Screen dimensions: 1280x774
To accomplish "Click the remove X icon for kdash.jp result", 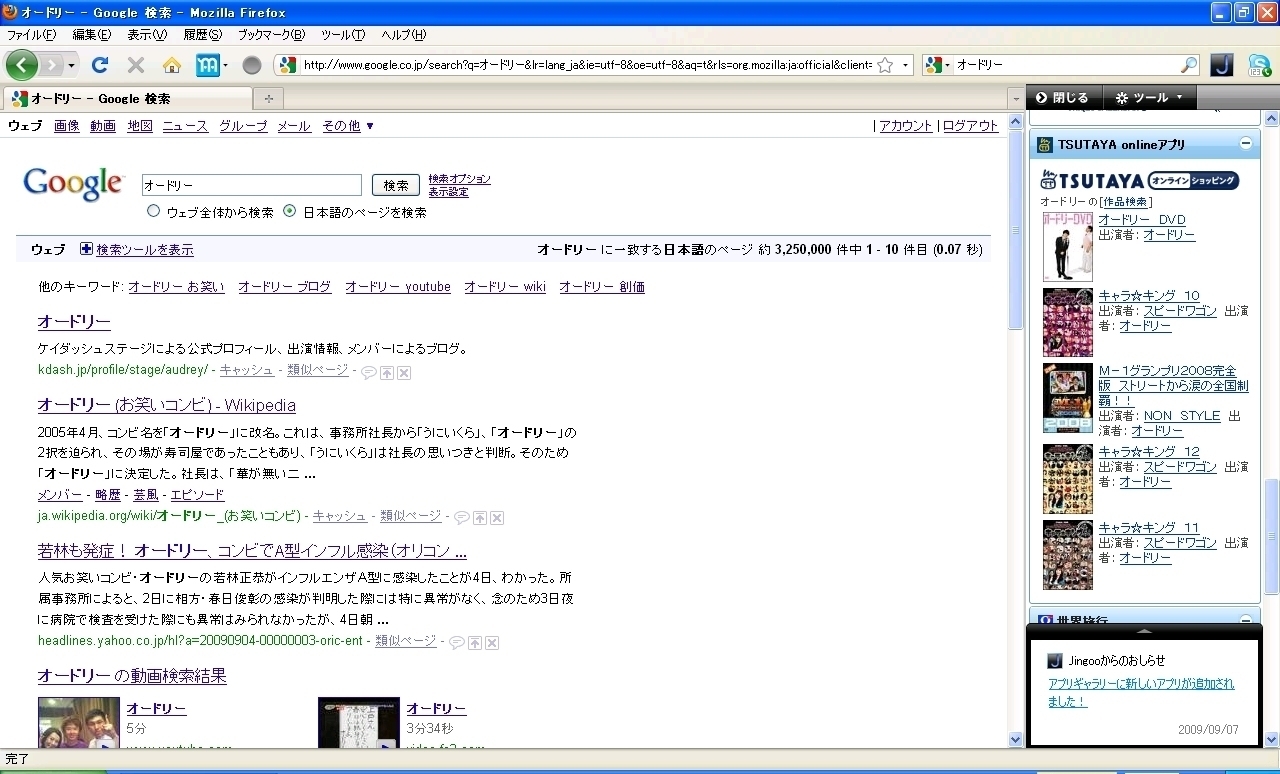I will pos(404,373).
